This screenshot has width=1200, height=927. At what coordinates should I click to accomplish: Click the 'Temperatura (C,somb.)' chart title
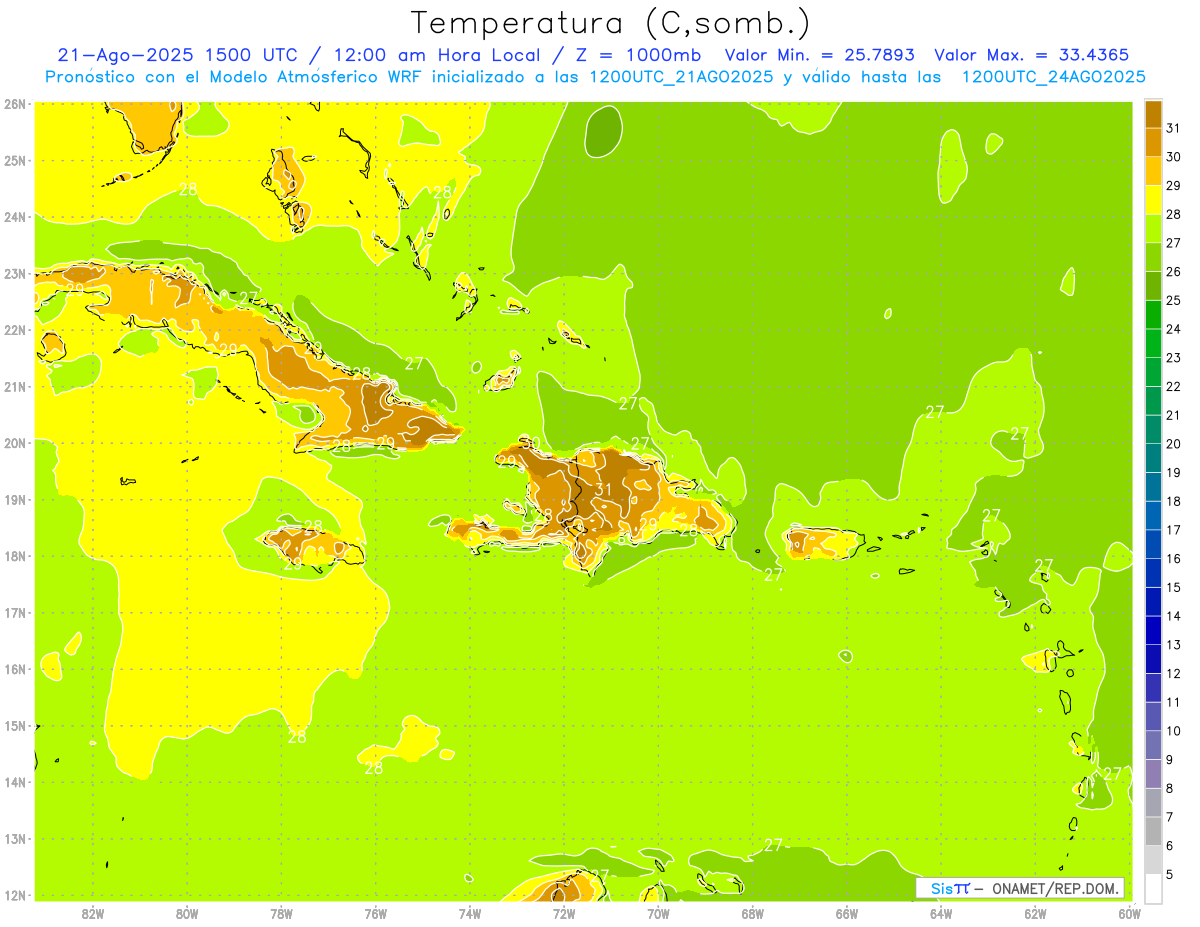coord(611,23)
